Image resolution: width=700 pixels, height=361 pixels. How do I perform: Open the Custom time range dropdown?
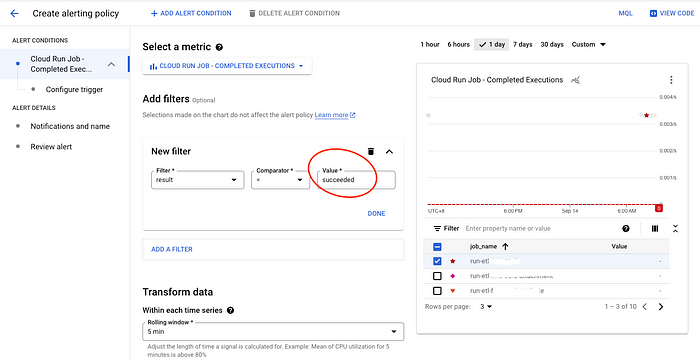tap(588, 45)
